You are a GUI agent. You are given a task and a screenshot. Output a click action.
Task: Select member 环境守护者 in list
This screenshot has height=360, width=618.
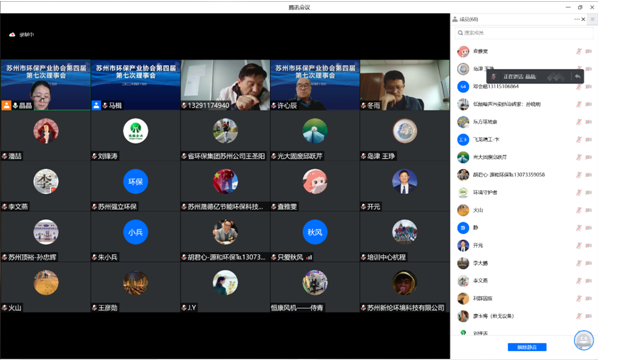coord(524,192)
